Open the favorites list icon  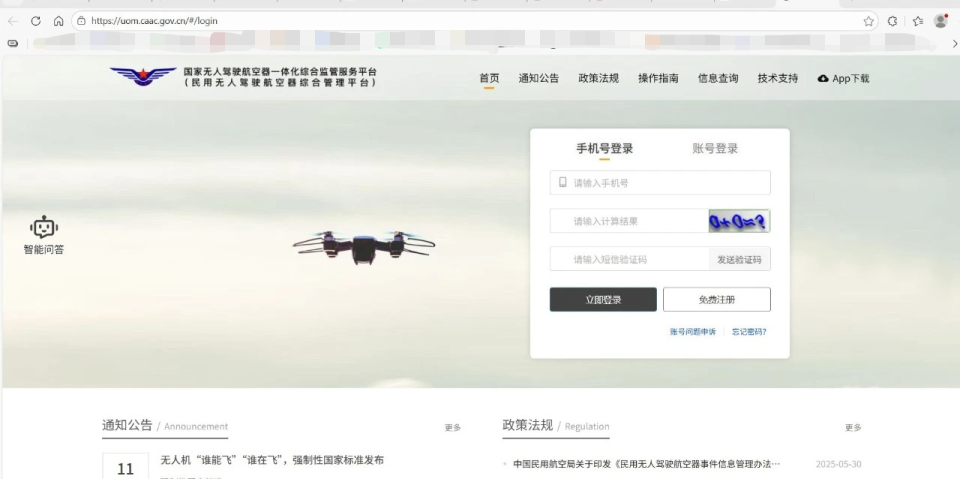[917, 21]
